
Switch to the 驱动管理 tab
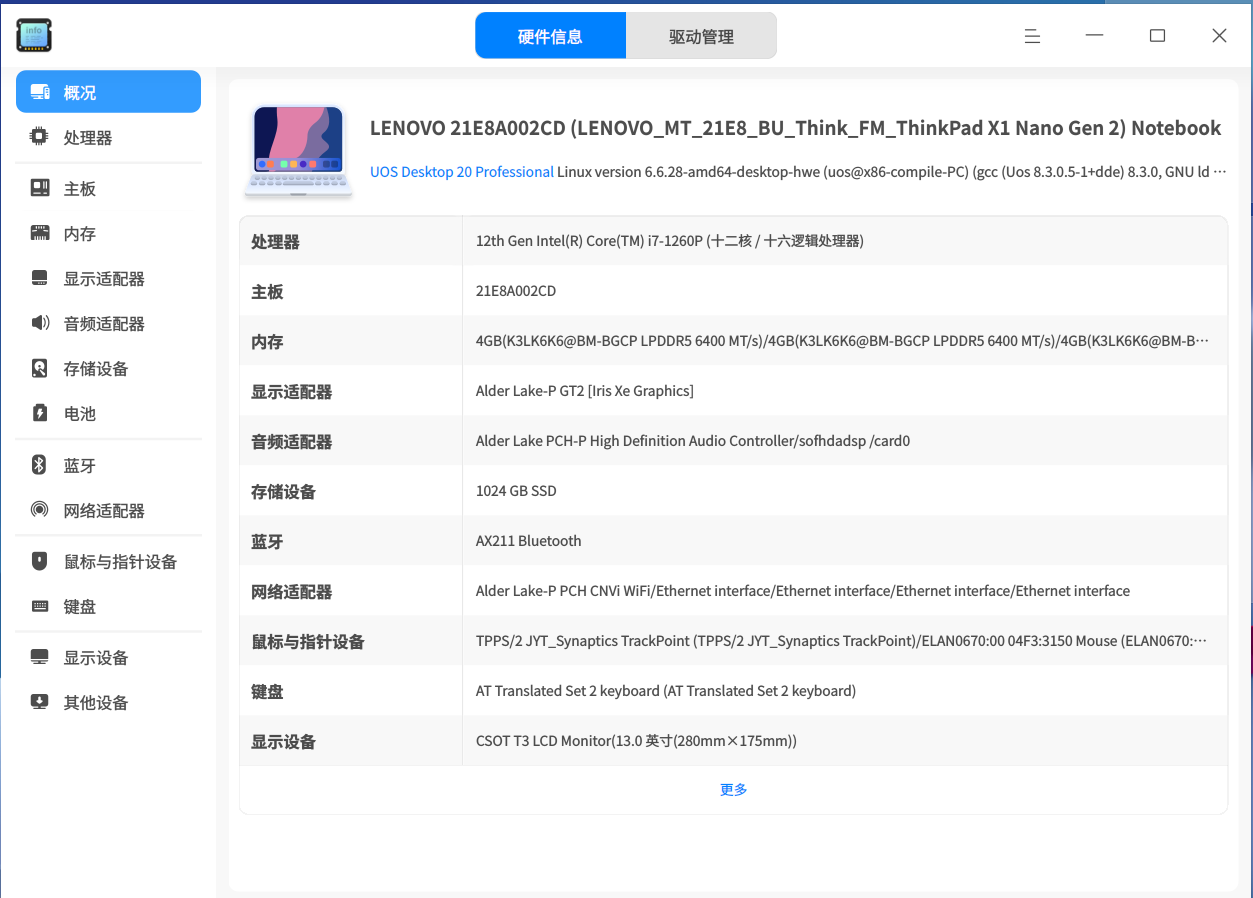(x=701, y=36)
